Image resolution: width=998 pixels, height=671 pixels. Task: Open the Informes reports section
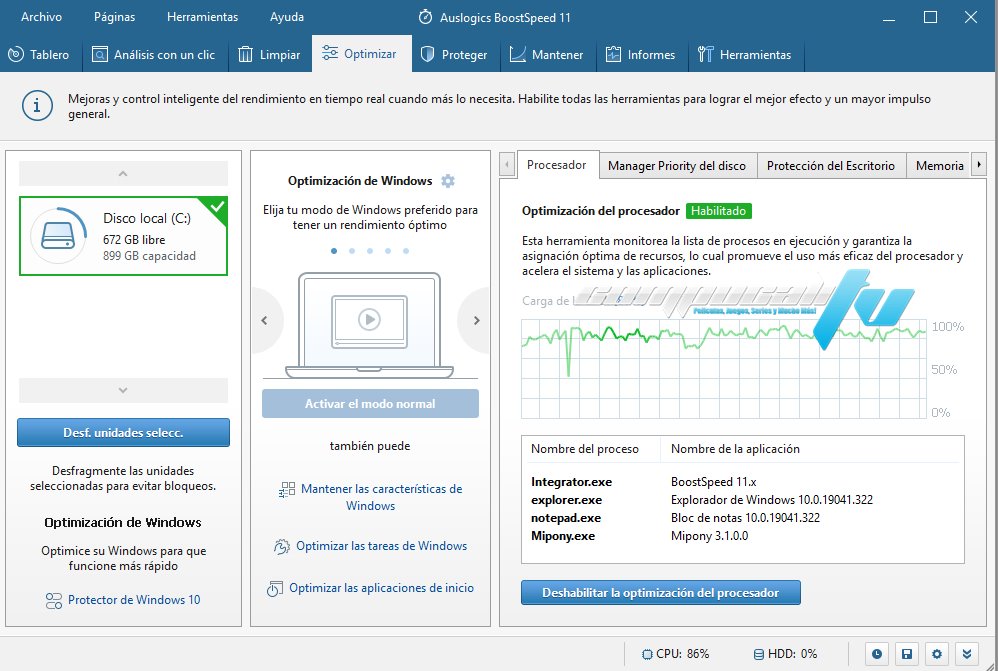(641, 55)
